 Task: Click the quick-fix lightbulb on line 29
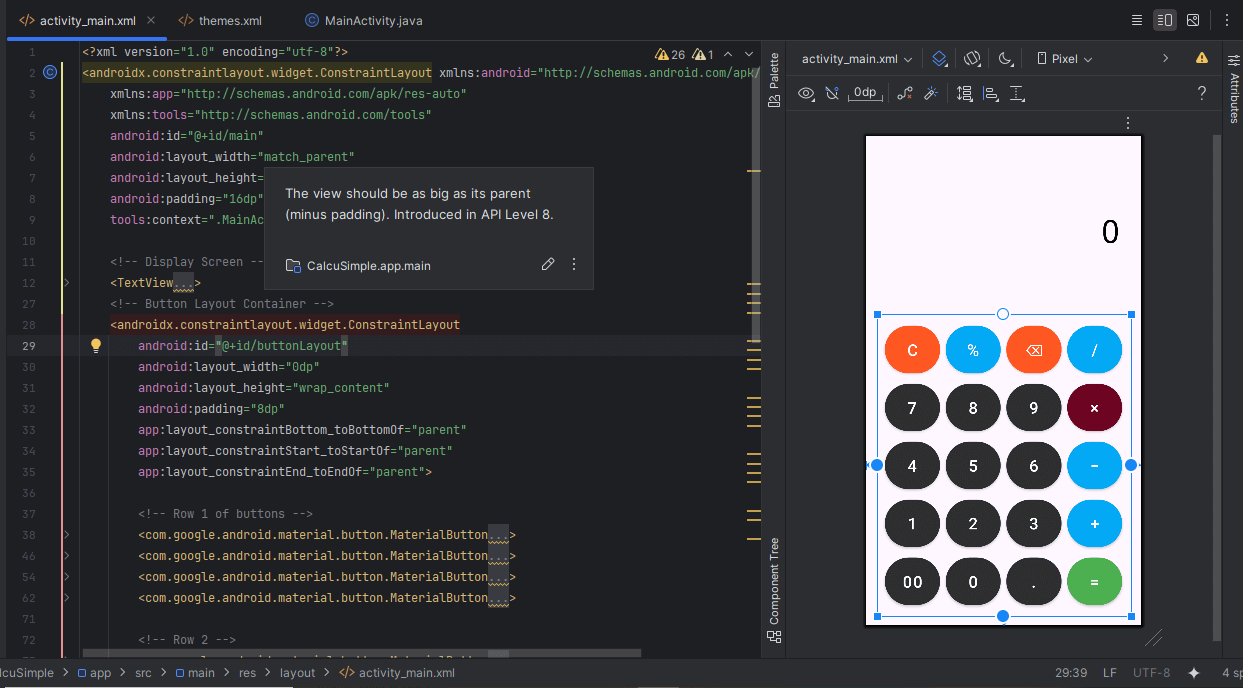[95, 345]
